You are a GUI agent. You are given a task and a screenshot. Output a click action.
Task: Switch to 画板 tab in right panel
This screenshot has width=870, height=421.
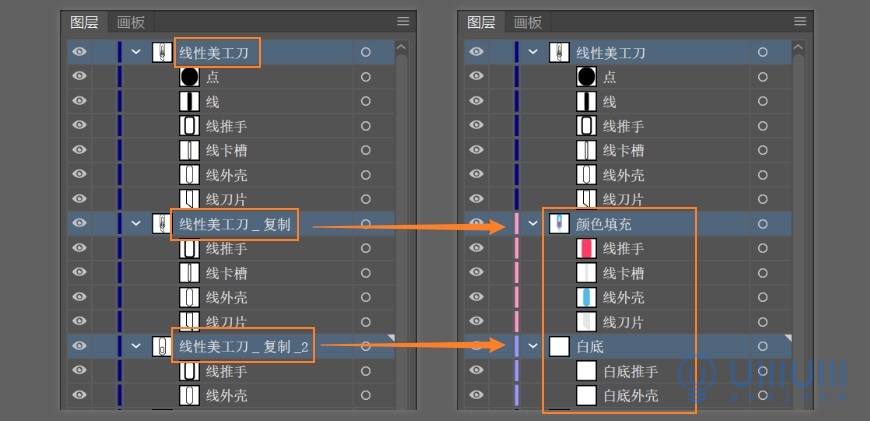(528, 22)
